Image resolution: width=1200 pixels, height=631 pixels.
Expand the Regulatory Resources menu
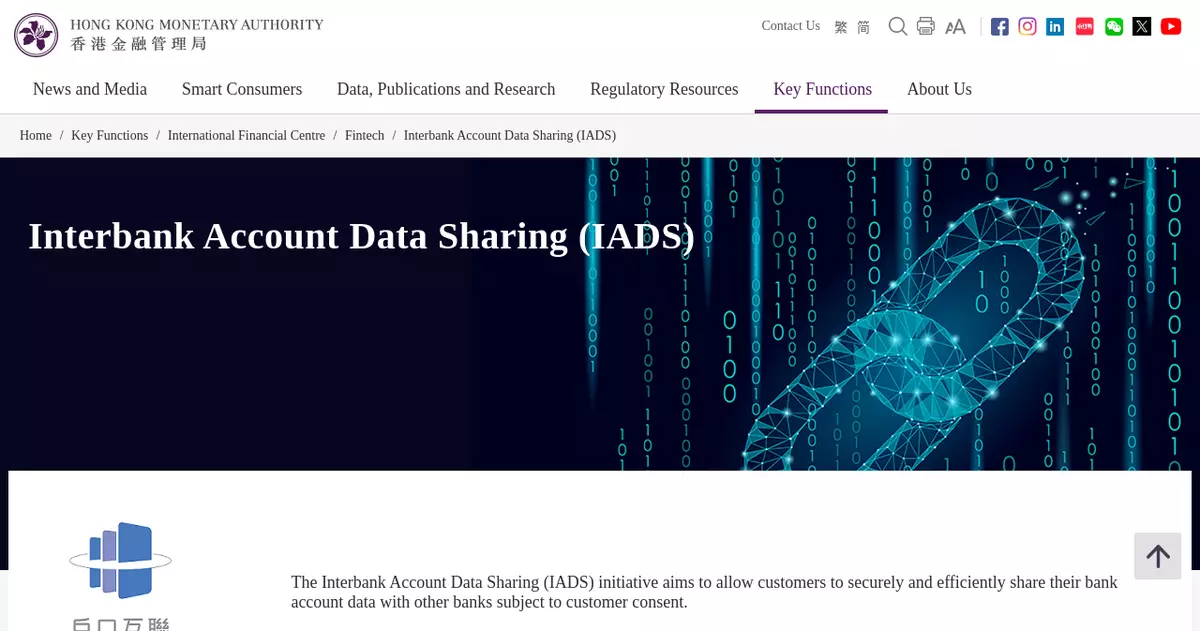click(664, 89)
